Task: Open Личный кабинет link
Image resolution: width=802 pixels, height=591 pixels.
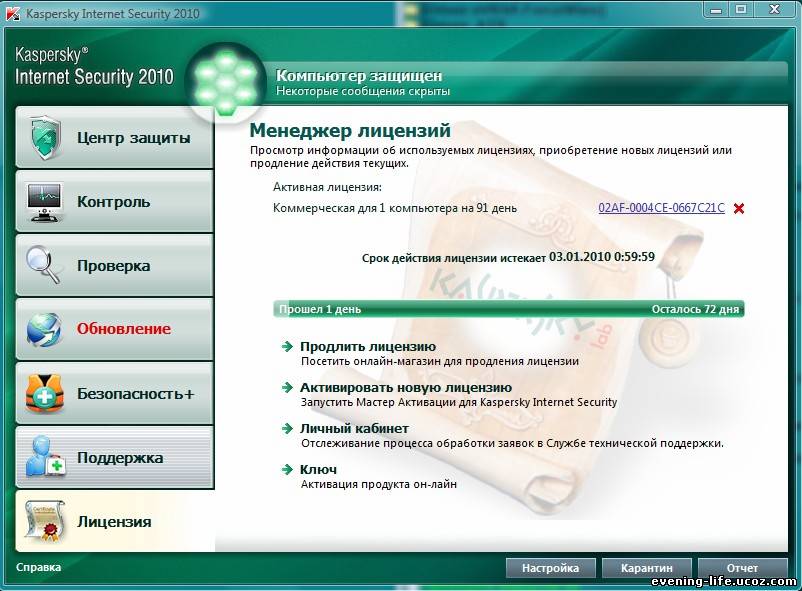Action: click(354, 428)
